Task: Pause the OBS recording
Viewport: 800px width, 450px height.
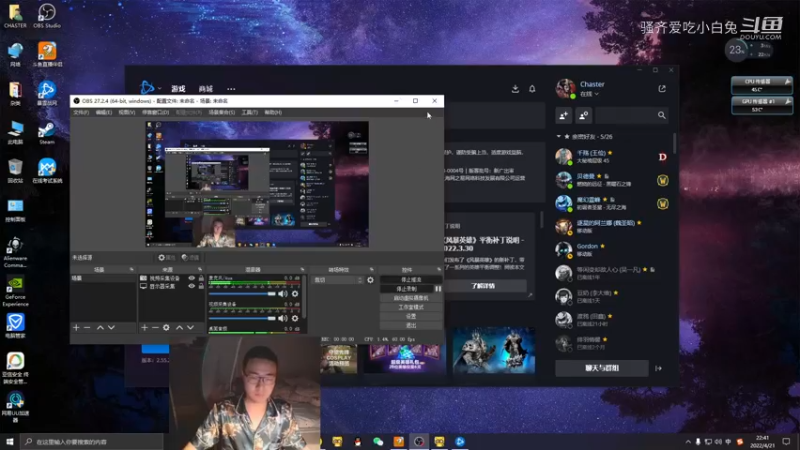Action: coord(438,289)
